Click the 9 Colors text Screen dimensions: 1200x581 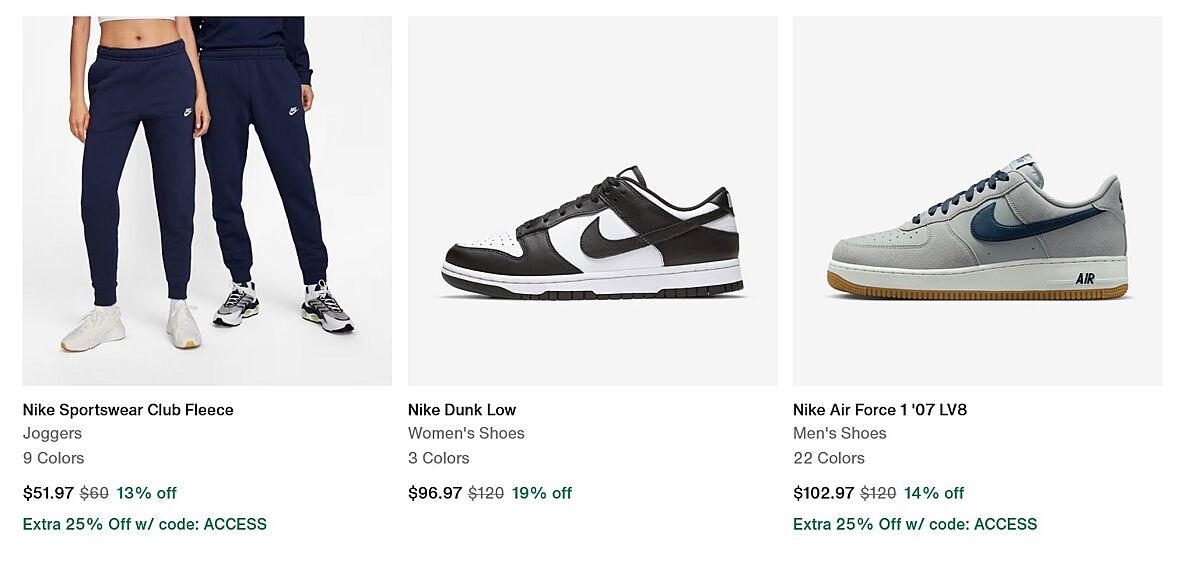click(x=53, y=458)
